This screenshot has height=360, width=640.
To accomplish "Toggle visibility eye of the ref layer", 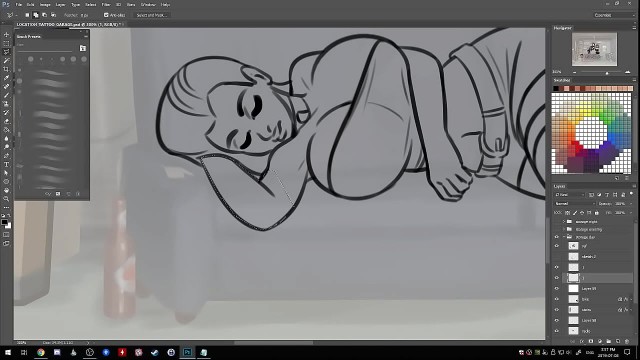I will tap(557, 246).
